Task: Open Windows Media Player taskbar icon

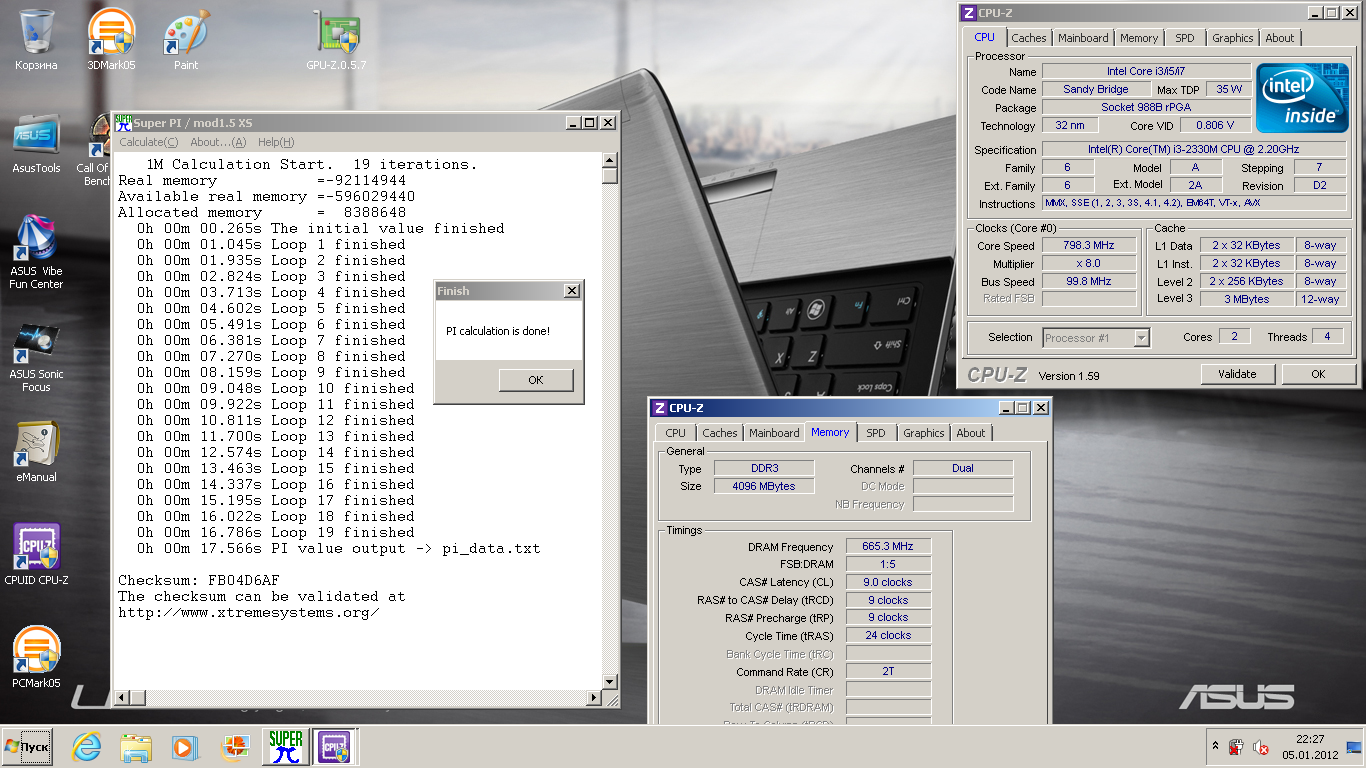Action: point(184,747)
